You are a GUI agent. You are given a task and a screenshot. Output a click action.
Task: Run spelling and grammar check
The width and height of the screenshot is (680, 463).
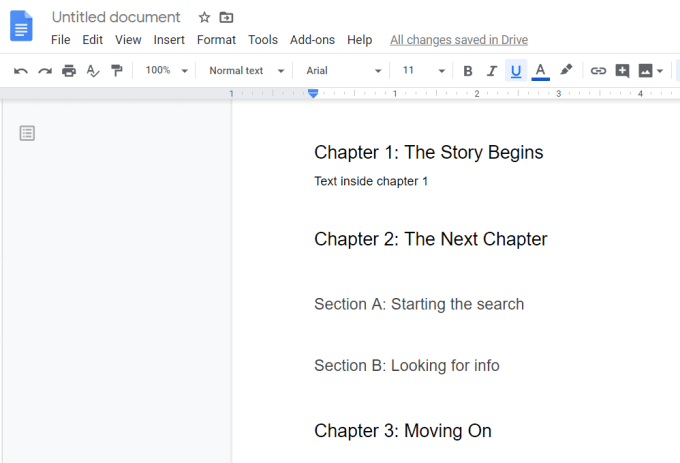(x=93, y=71)
